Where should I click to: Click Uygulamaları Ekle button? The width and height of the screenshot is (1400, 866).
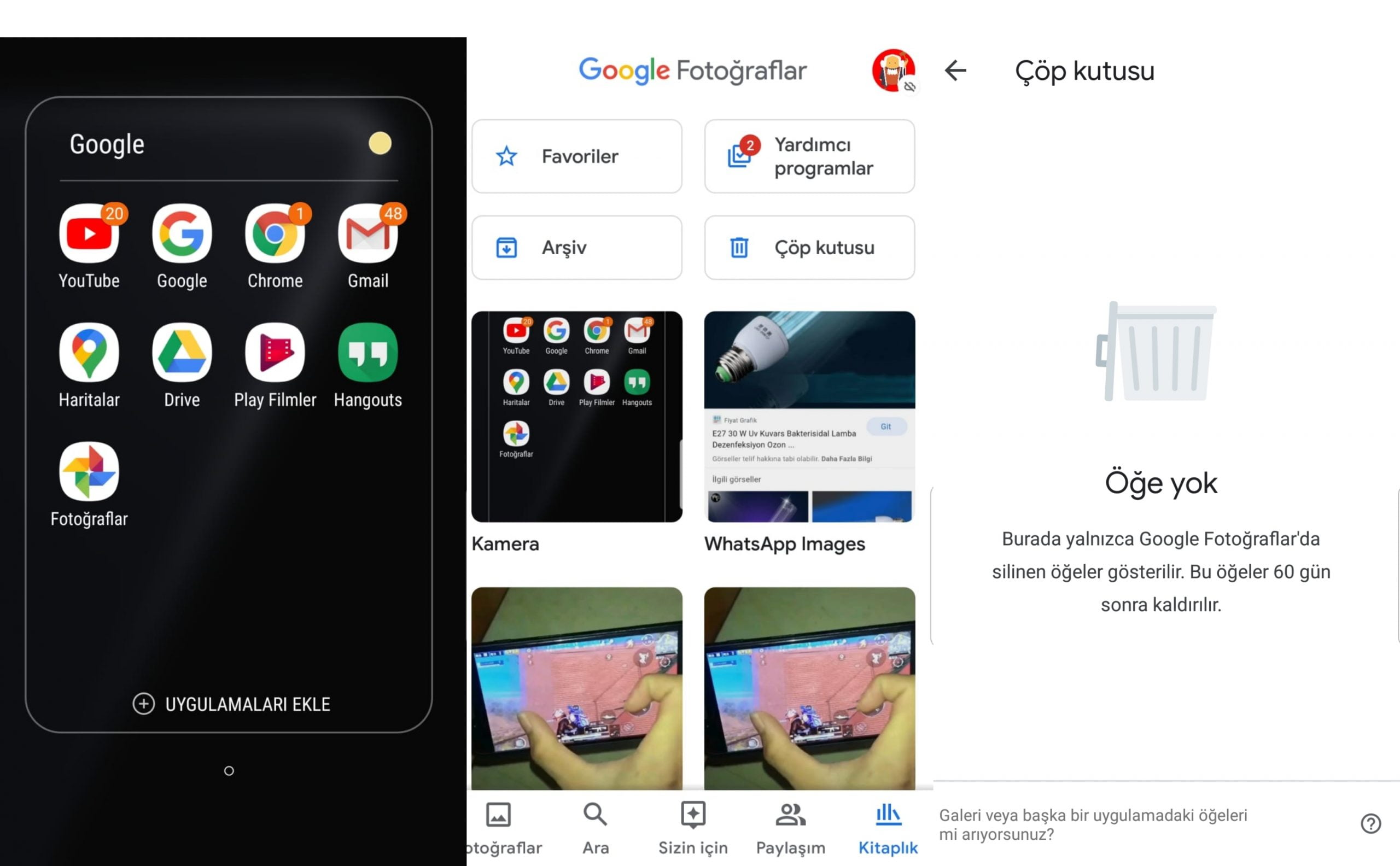234,704
